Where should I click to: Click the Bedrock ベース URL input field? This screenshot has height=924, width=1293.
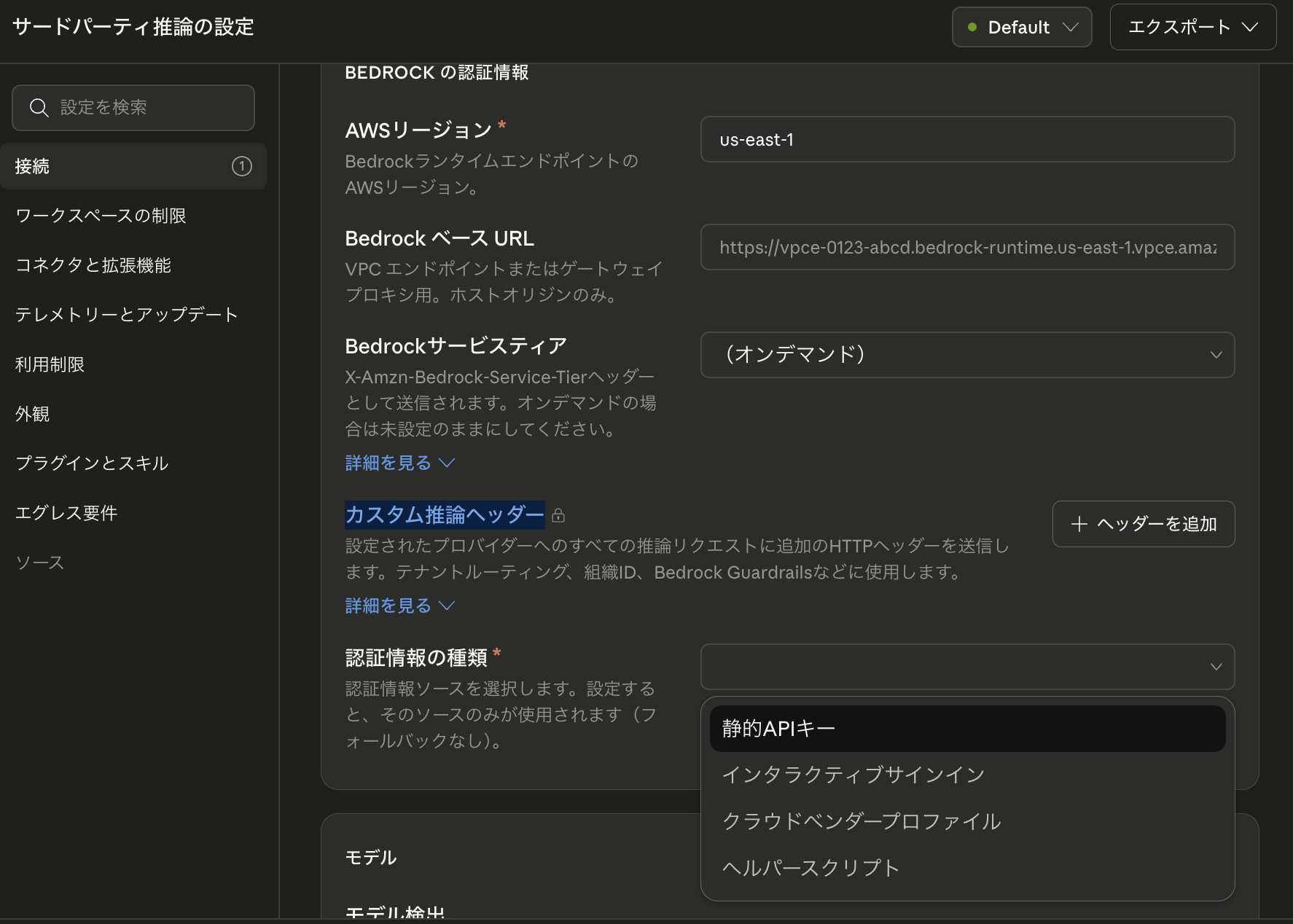click(x=967, y=247)
